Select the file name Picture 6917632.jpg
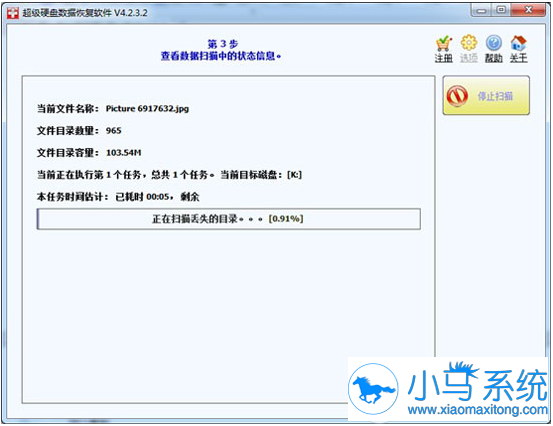The image size is (553, 426). [147, 109]
